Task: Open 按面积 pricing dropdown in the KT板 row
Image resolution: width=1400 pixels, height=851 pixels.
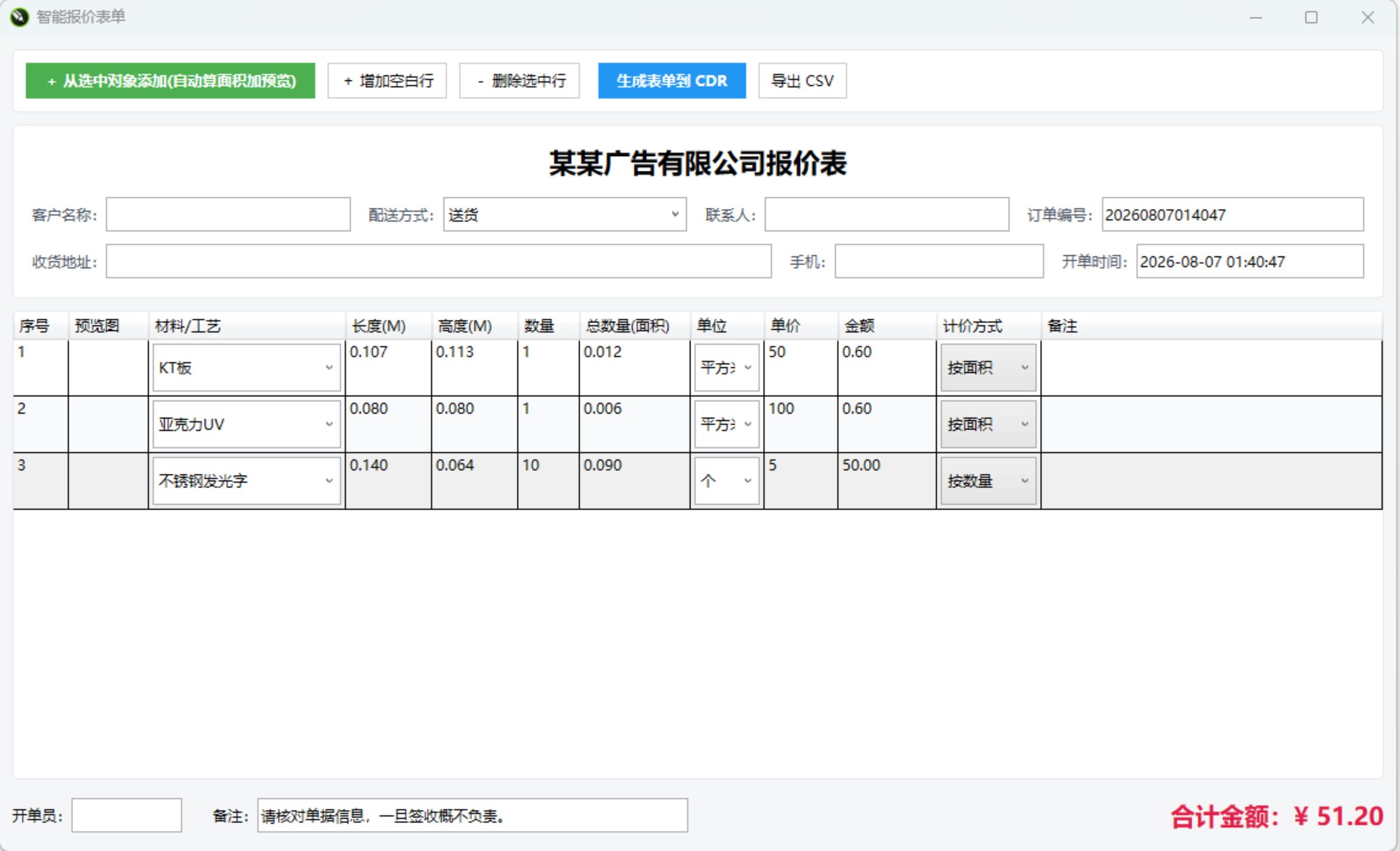Action: [x=989, y=367]
